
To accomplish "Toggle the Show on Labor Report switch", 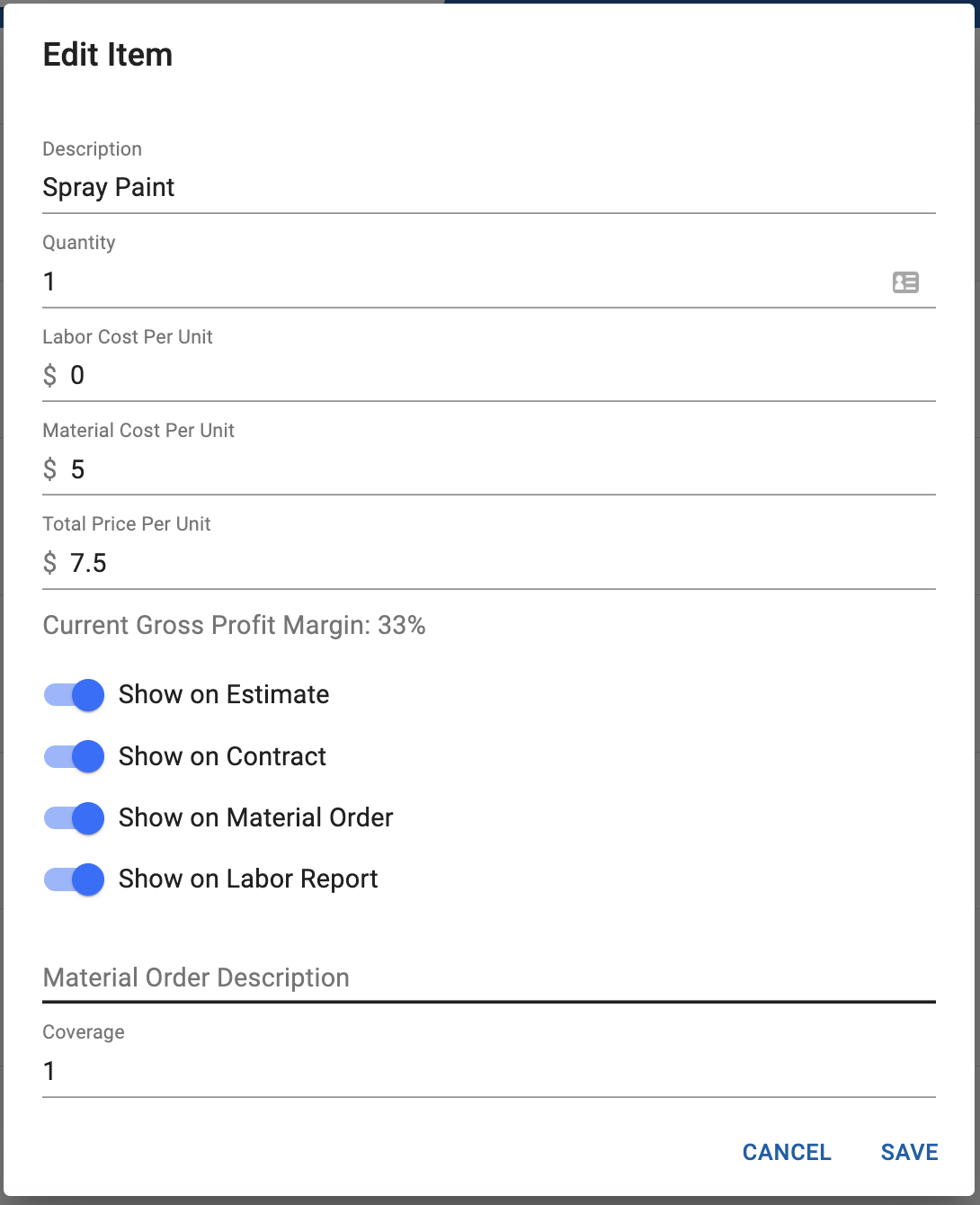I will [74, 879].
